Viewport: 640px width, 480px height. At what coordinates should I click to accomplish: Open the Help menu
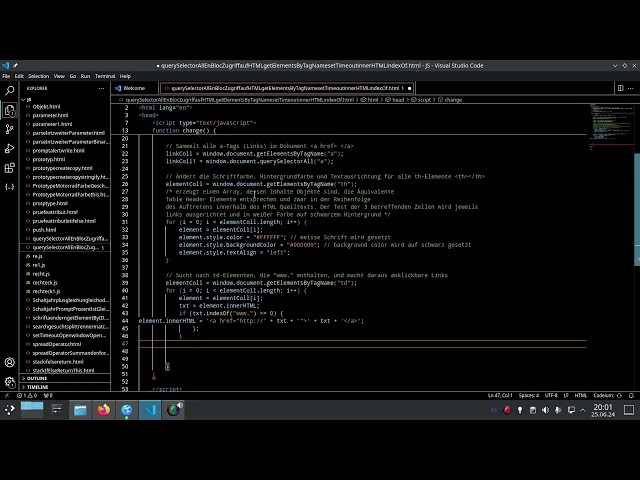pos(125,76)
